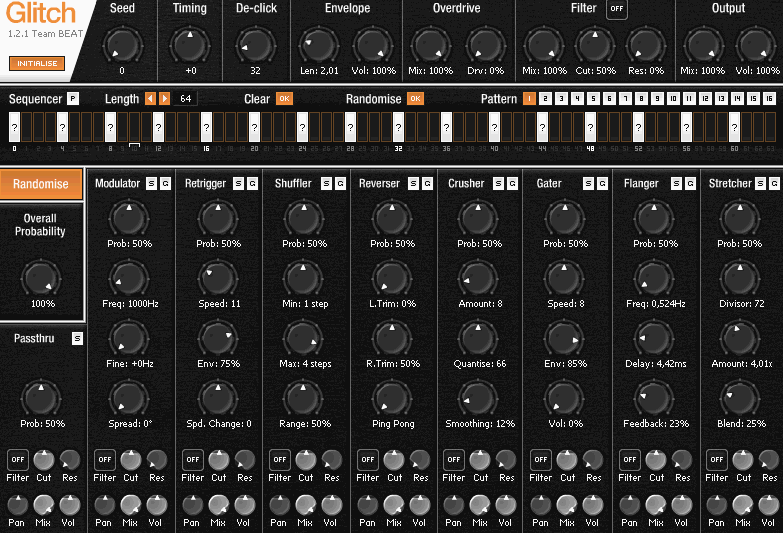Click the Gater Pan knob
783x533 pixels.
541,505
